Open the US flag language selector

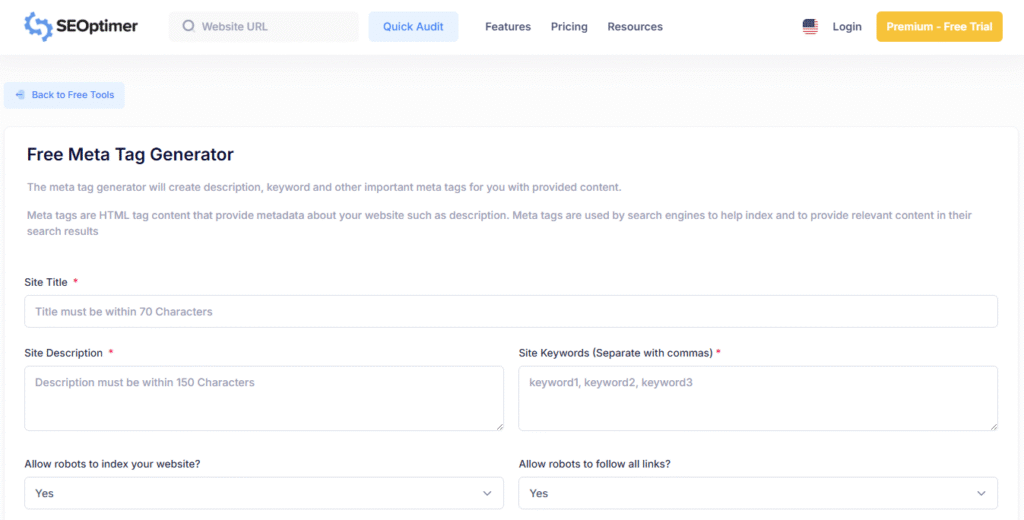tap(810, 27)
